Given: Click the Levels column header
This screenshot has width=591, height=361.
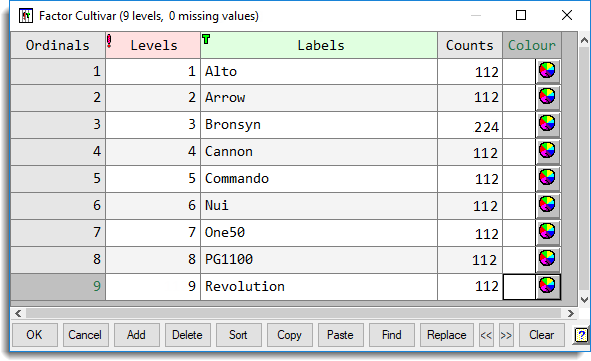Looking at the screenshot, I should 153,45.
